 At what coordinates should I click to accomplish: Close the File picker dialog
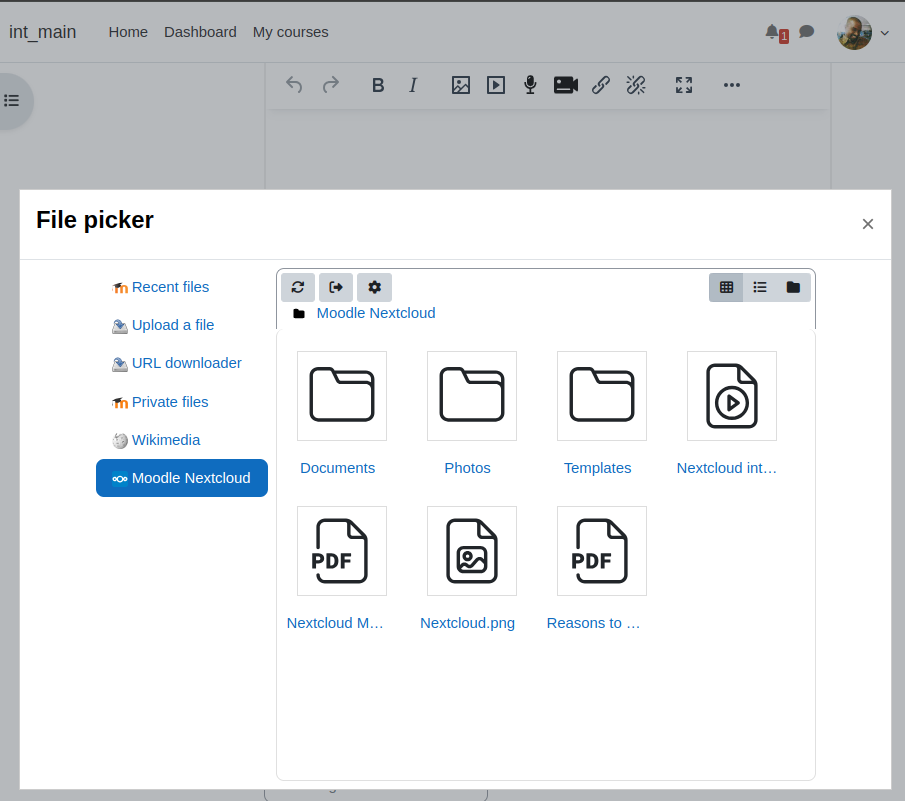point(867,224)
